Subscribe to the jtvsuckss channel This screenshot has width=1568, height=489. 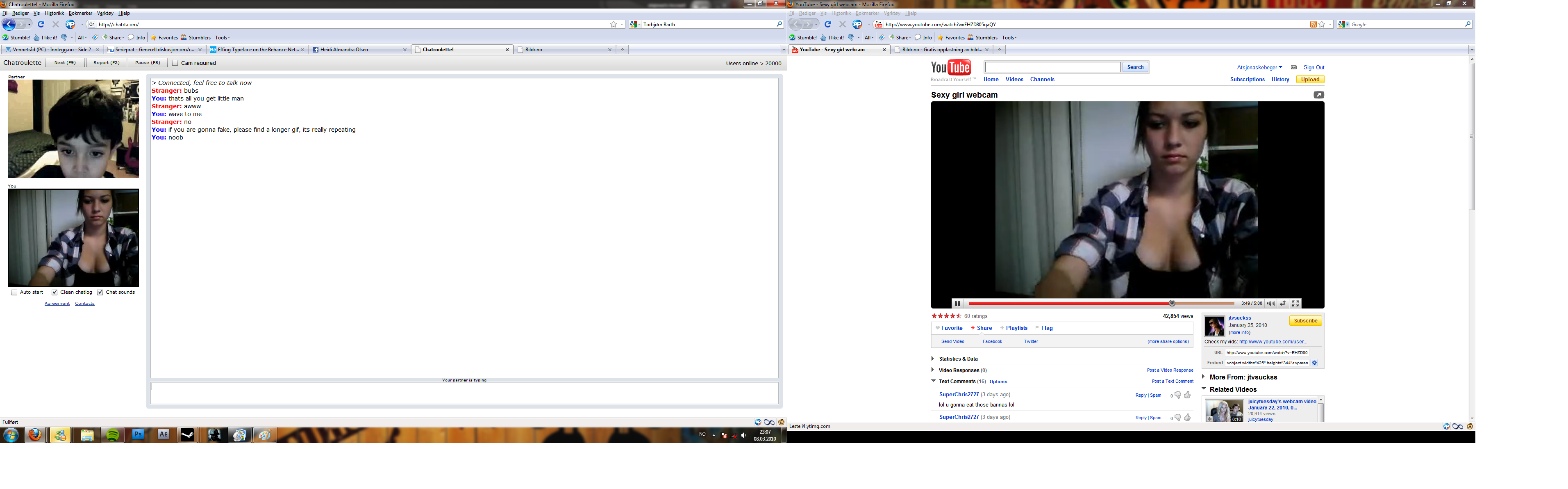pyautogui.click(x=1305, y=321)
